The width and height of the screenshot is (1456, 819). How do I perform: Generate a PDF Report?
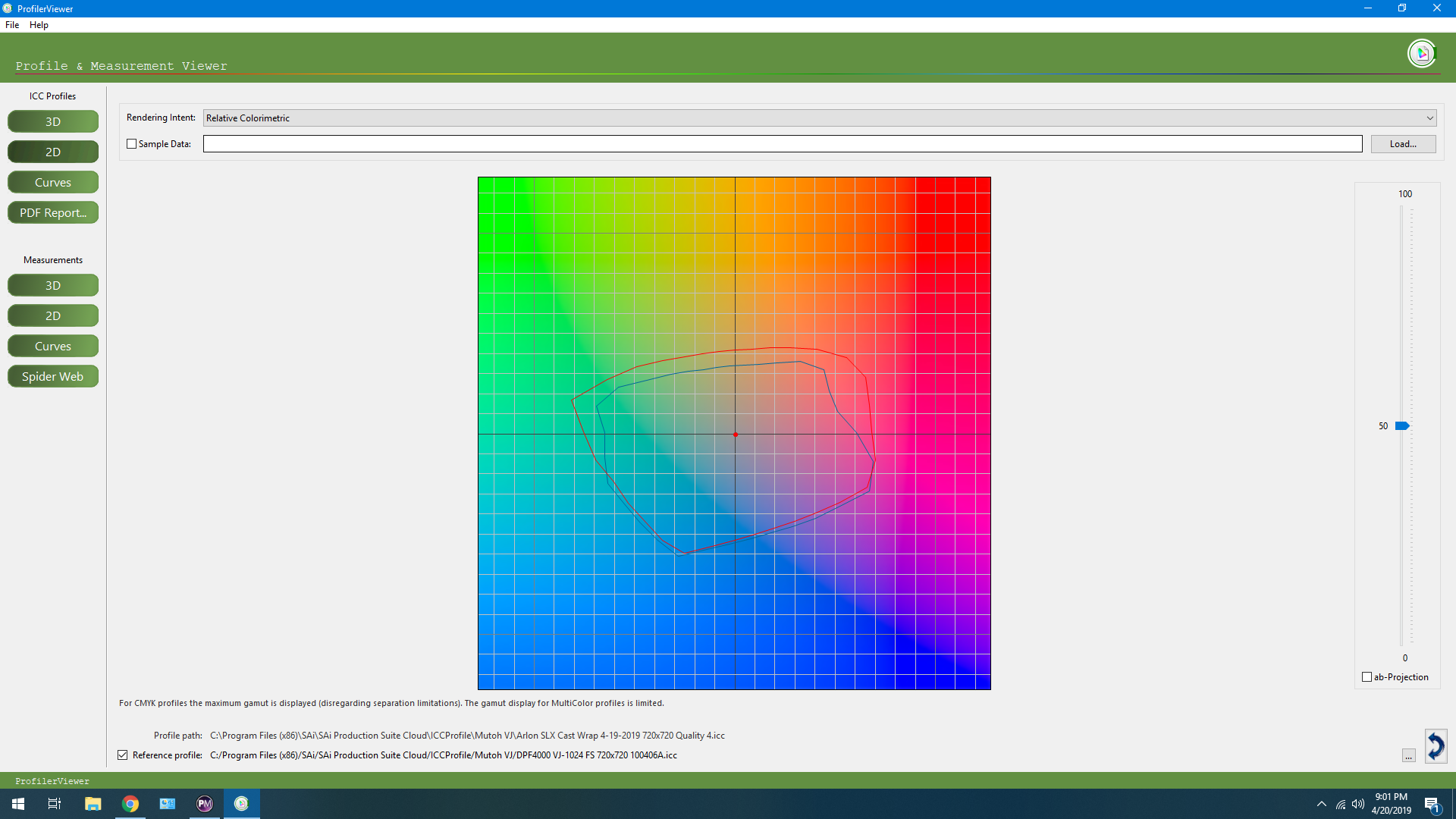pos(53,212)
